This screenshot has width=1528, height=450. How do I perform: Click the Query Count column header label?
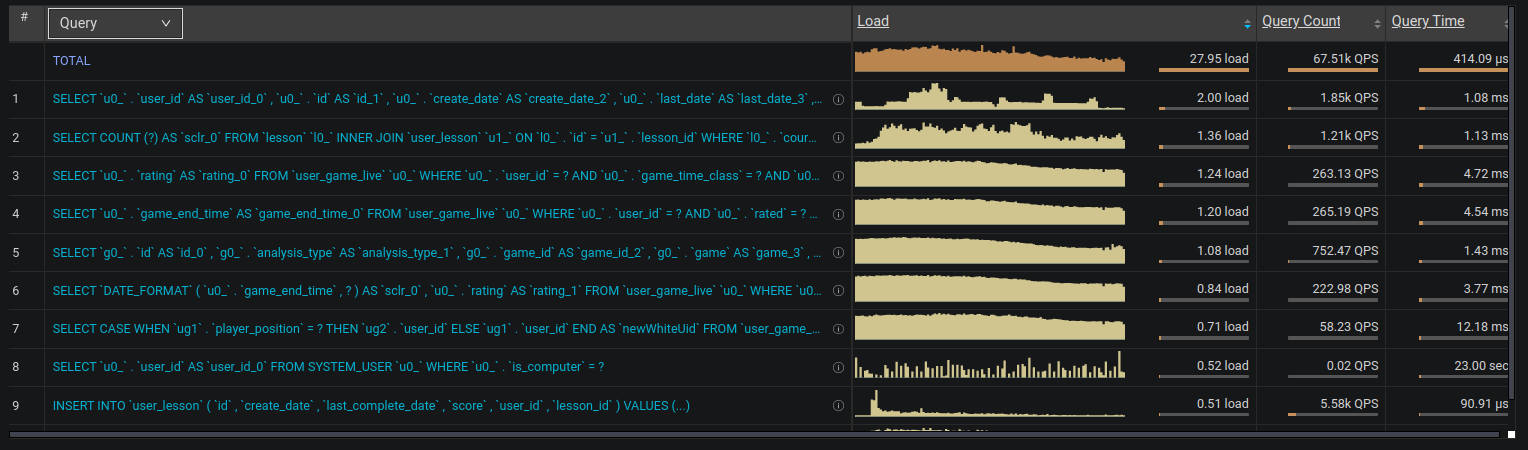1301,21
